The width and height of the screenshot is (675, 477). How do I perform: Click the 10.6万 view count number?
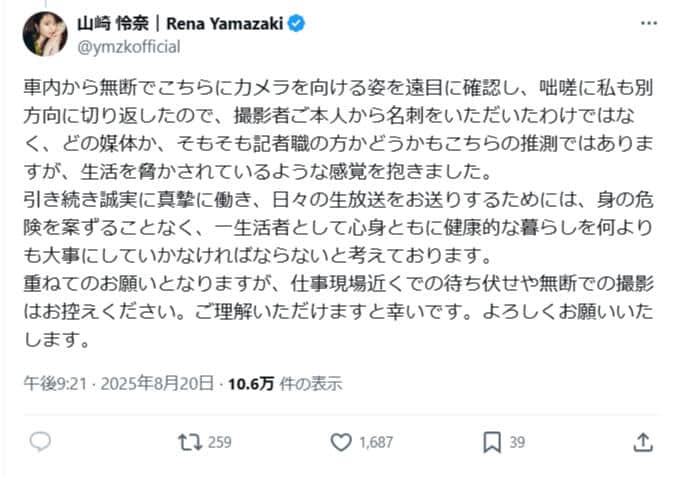click(x=252, y=382)
